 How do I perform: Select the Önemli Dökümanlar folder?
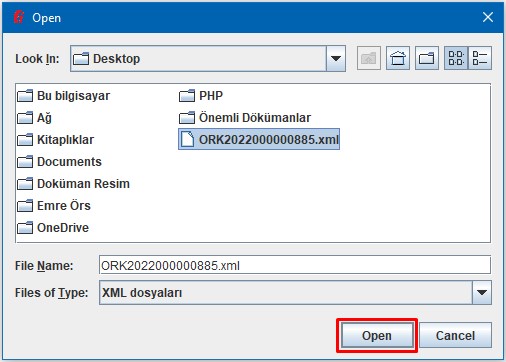click(245, 118)
